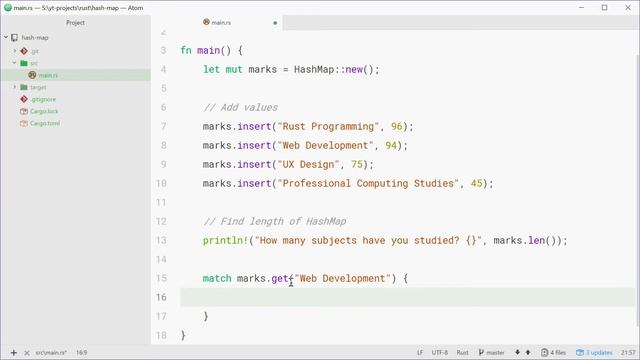Open .gitignore from the tree
The width and height of the screenshot is (640, 360).
click(43, 99)
